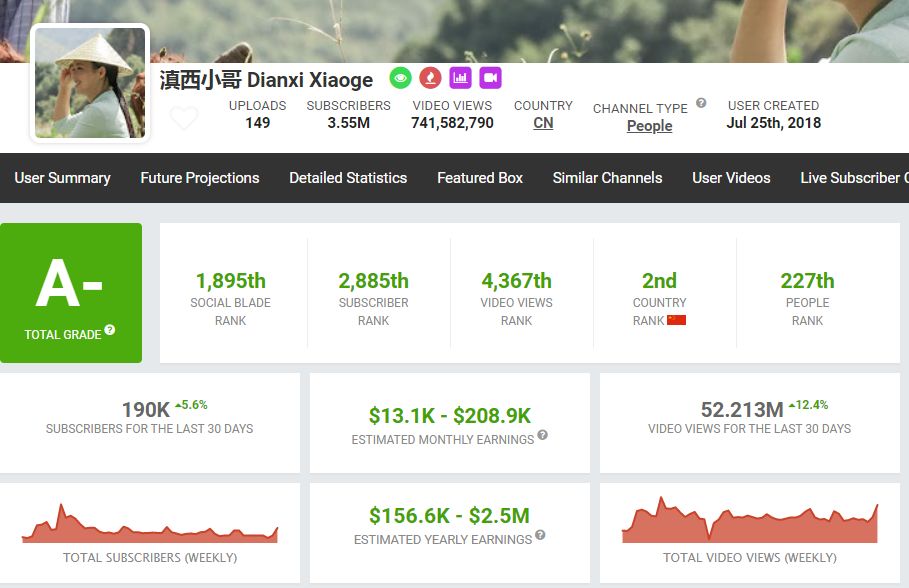
Task: Click the 52.213M video views value
Action: (742, 410)
